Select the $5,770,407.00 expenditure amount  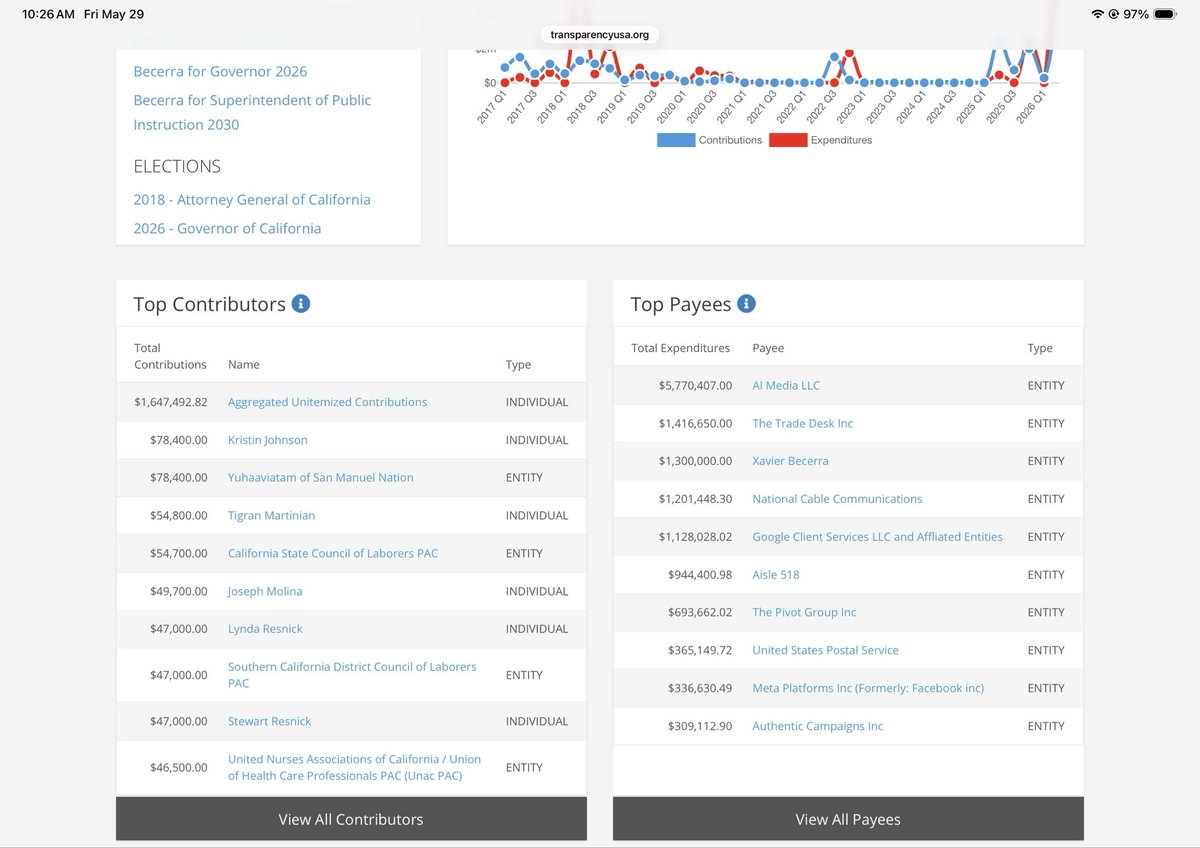[x=695, y=385]
